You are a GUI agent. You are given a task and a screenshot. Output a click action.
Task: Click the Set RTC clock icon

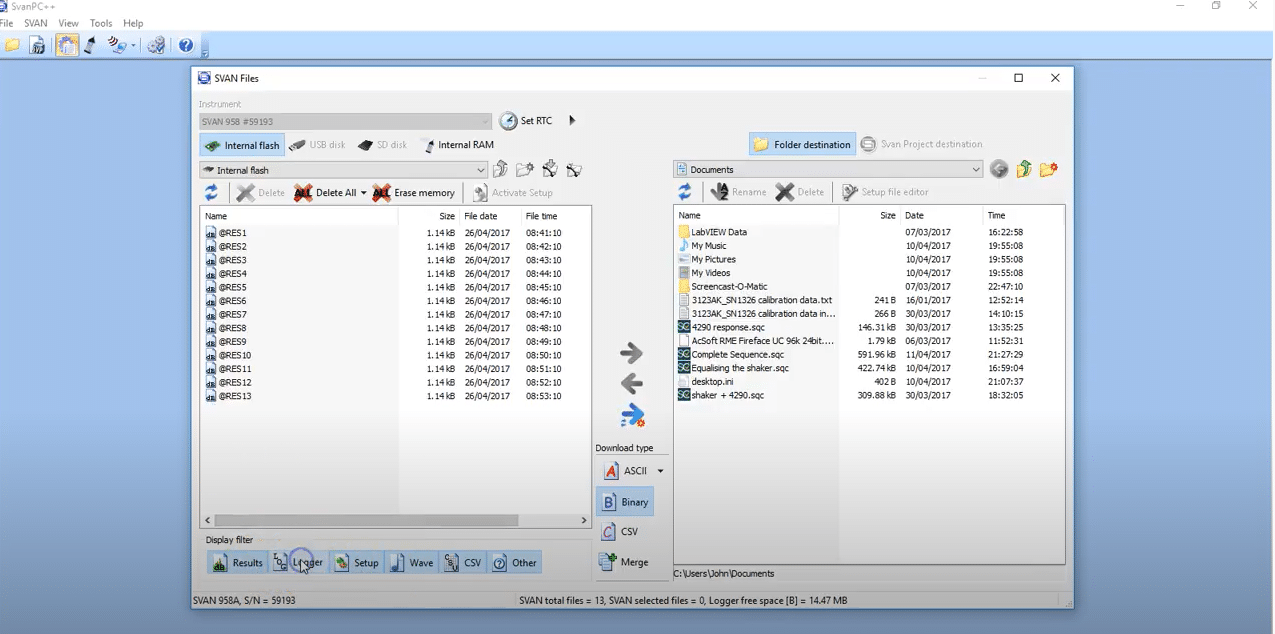point(509,121)
